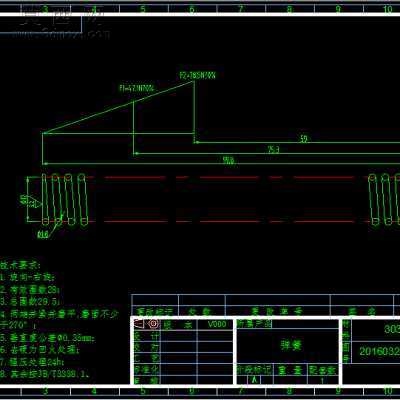Click the "A" stage mark cell
This screenshot has height=400, width=400.
254,380
